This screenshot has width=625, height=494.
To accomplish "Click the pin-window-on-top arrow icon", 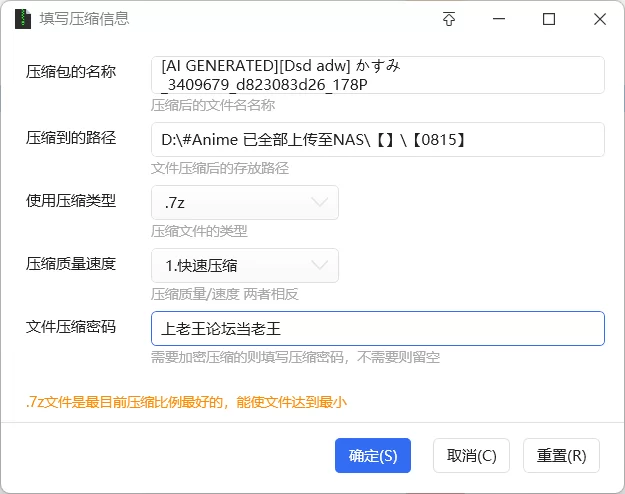I will coord(449,19).
